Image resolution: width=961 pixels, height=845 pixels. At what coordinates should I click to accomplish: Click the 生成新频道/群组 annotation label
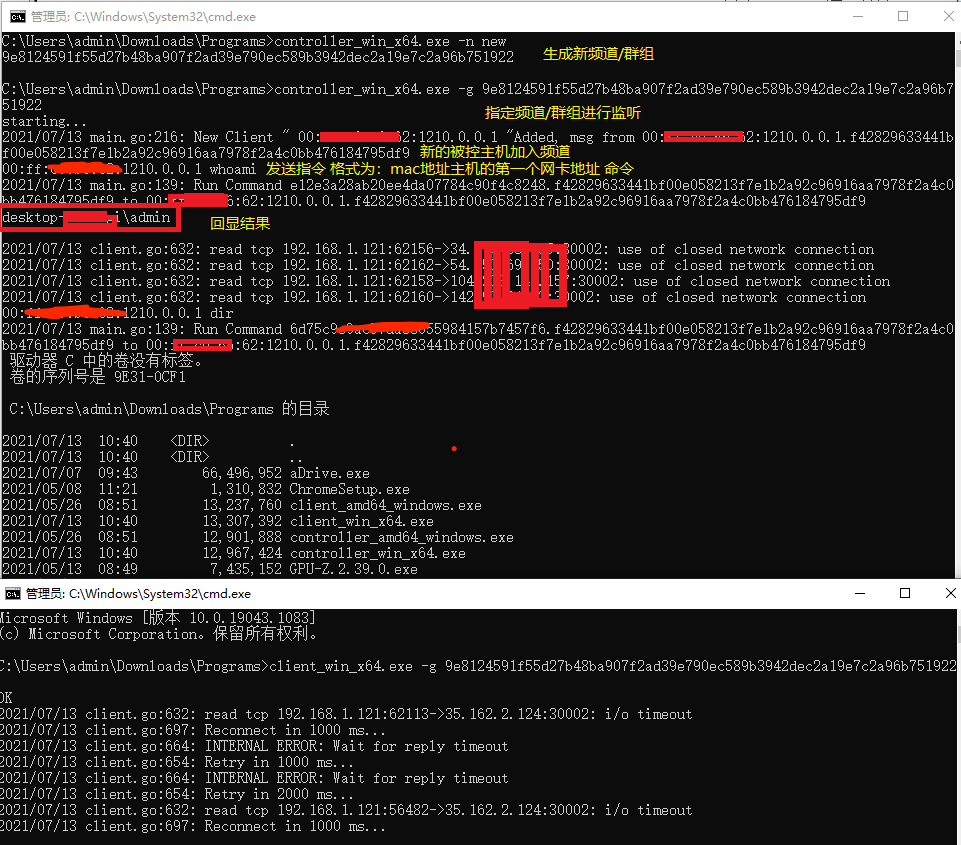coord(598,54)
